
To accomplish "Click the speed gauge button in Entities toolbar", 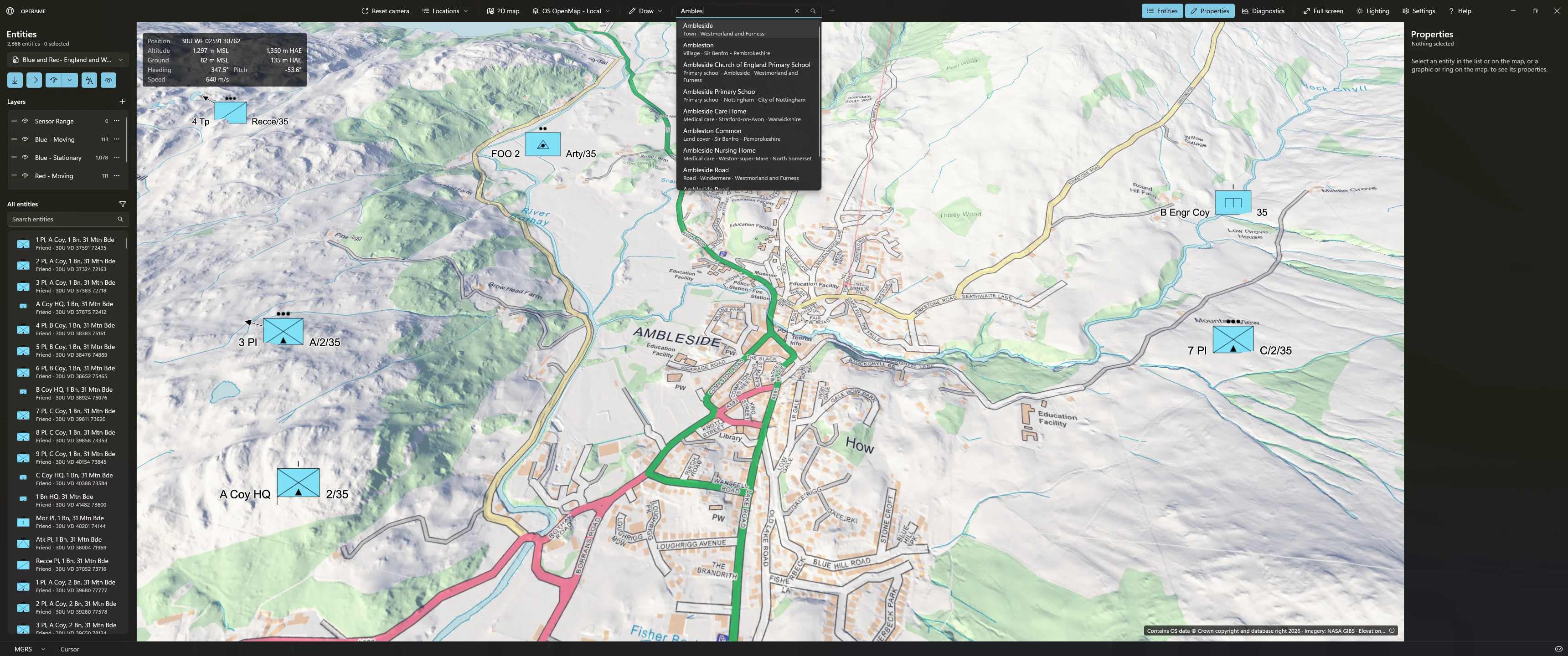I will pos(54,80).
